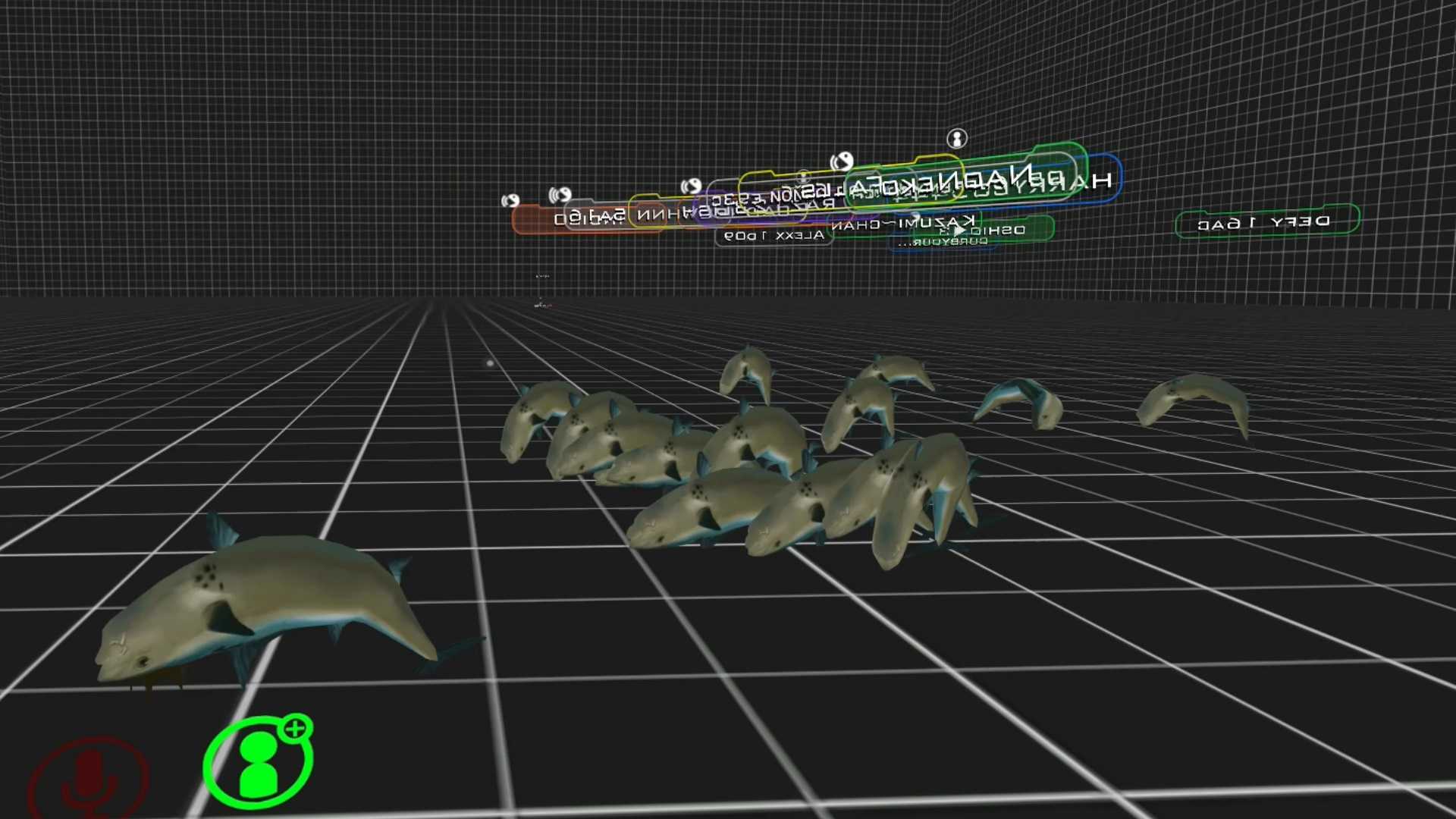
Task: Click voice indicator icon above INDIGO nameplate
Action: (x=560, y=195)
